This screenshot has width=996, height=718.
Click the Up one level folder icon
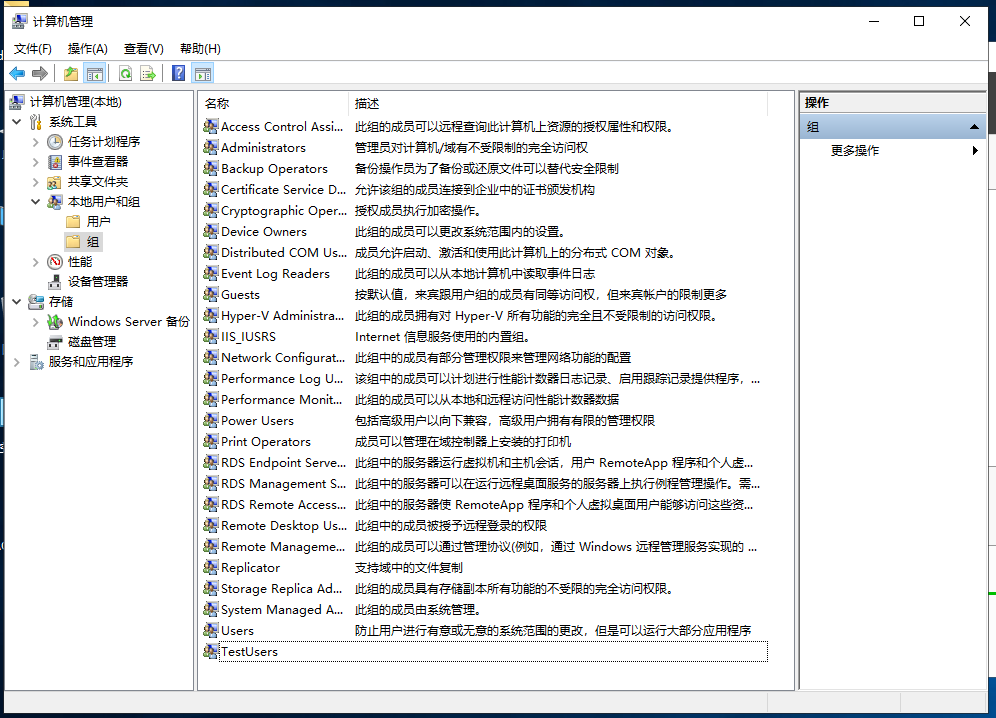(x=71, y=74)
